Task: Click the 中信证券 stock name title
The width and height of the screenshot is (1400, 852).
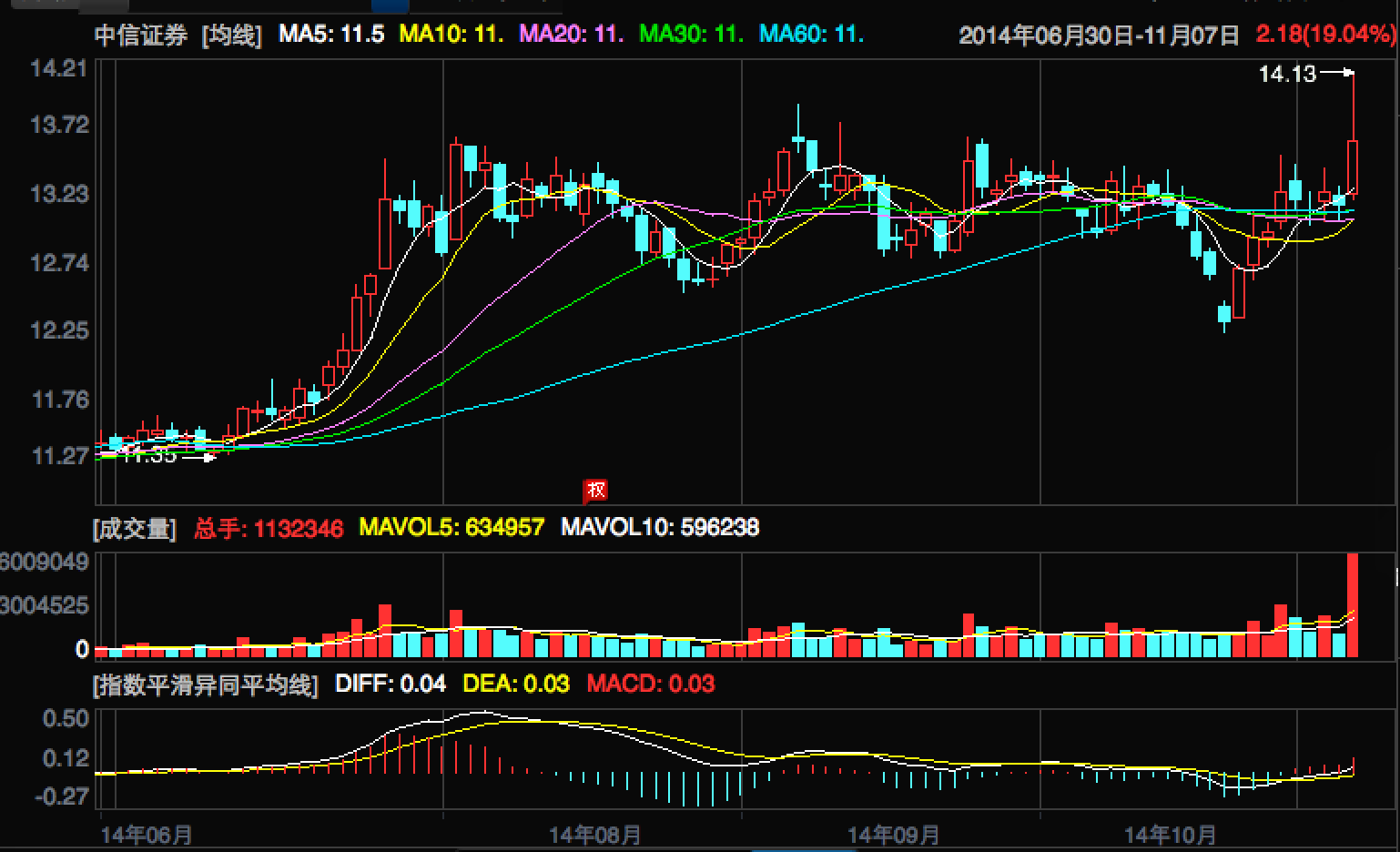Action: click(141, 35)
